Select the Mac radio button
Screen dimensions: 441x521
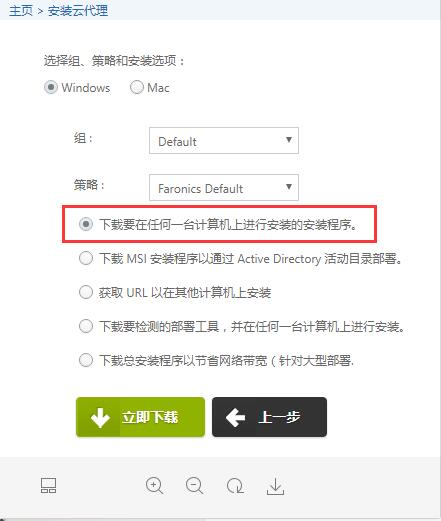pyautogui.click(x=137, y=87)
